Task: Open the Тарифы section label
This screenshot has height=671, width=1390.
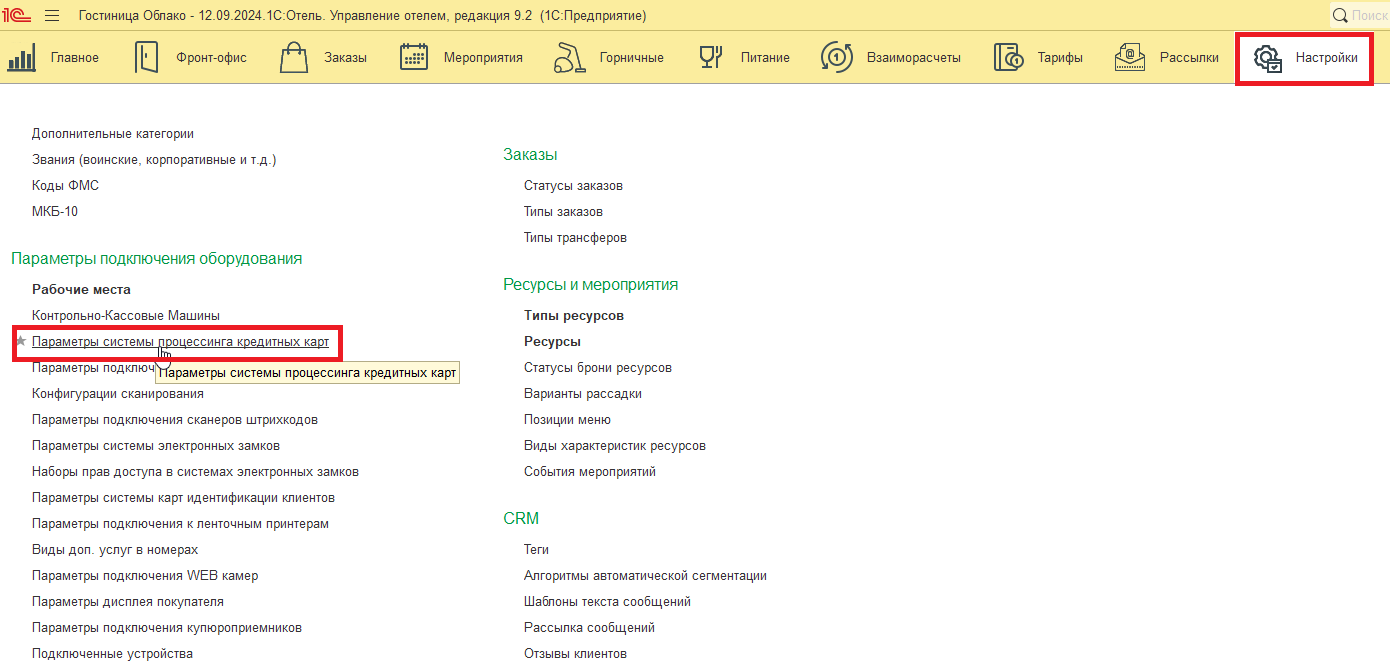Action: click(x=1060, y=58)
